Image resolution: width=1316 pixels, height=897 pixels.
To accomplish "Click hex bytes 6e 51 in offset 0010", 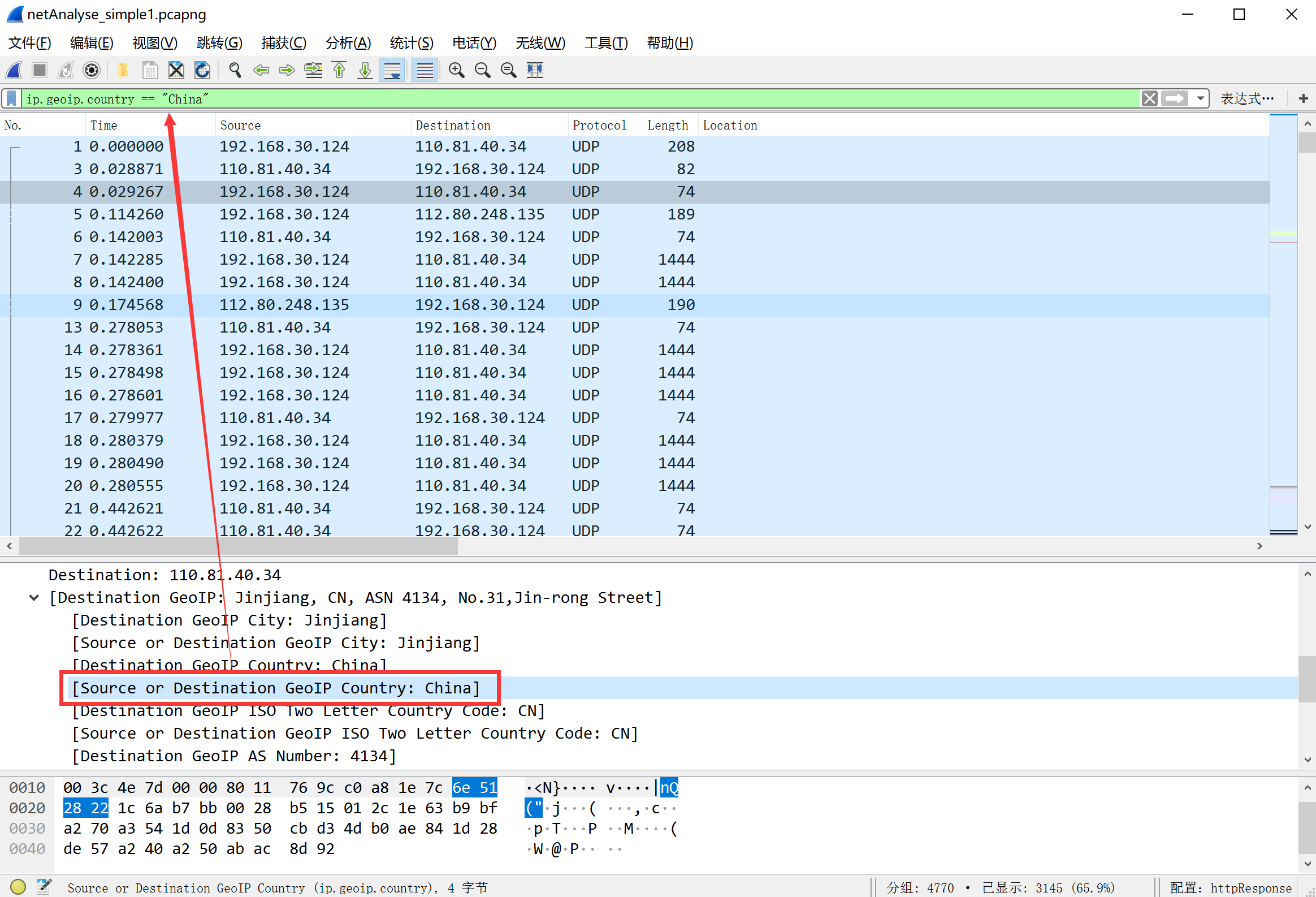I will (474, 788).
